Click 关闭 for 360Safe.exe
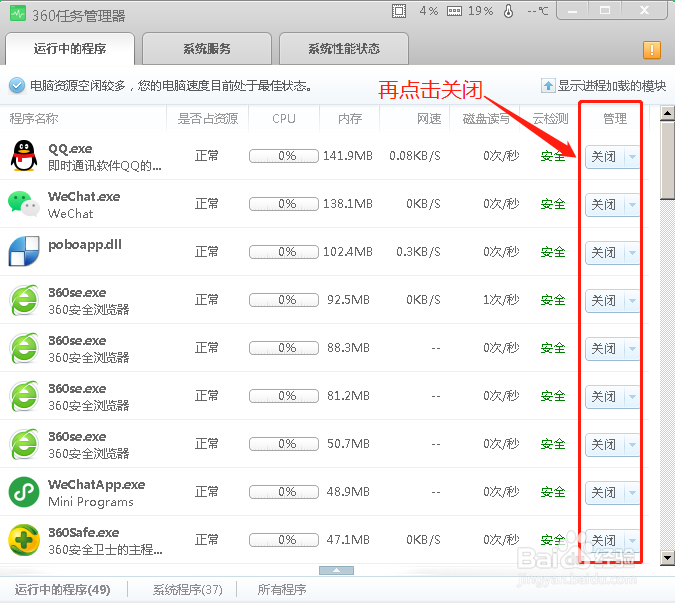The width and height of the screenshot is (675, 603). coord(604,540)
